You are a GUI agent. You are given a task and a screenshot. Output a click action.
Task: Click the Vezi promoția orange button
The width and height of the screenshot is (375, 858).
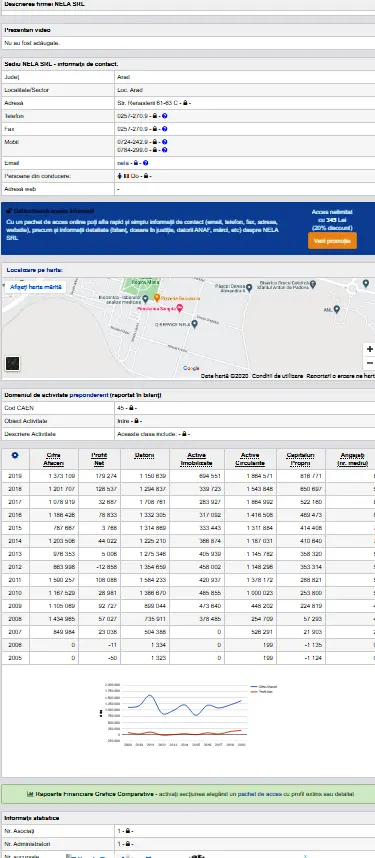[332, 241]
